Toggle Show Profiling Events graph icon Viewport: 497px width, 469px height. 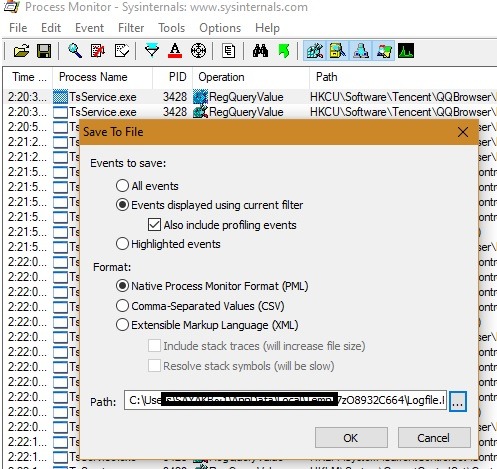click(x=406, y=51)
